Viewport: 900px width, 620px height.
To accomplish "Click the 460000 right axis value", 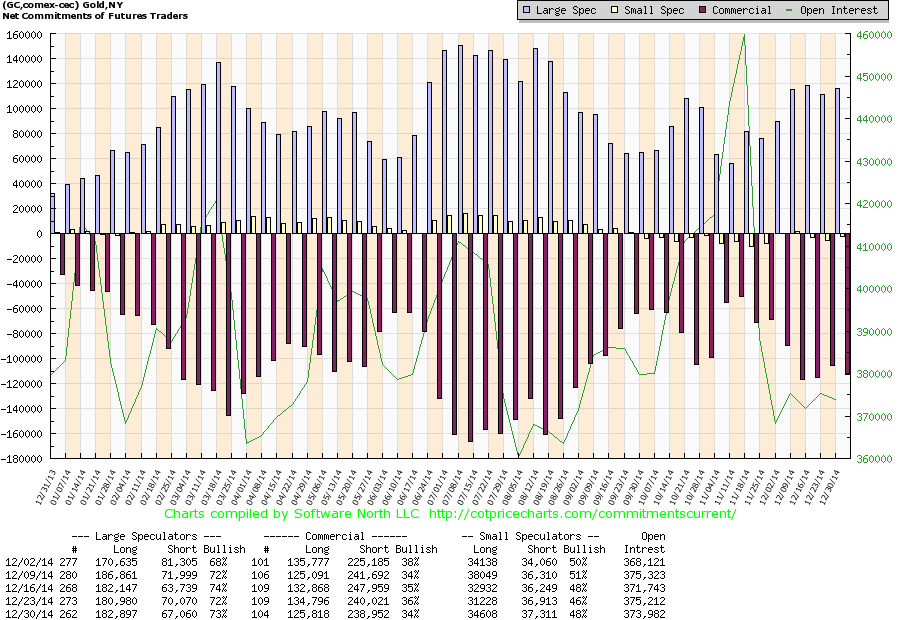I will [874, 35].
